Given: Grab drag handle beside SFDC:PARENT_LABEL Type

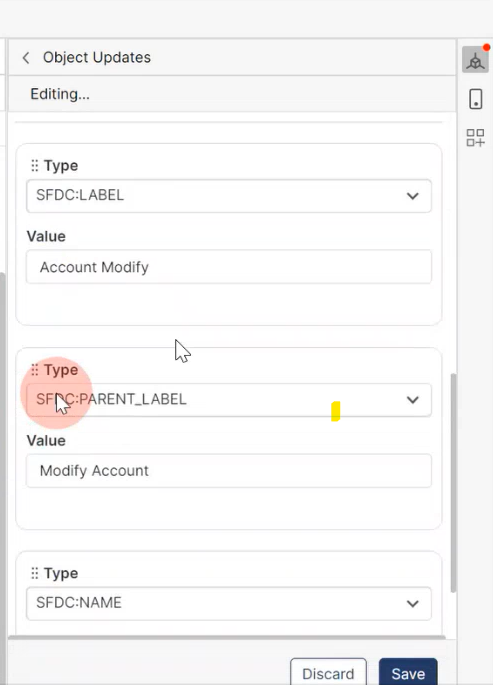Looking at the screenshot, I should [x=34, y=370].
